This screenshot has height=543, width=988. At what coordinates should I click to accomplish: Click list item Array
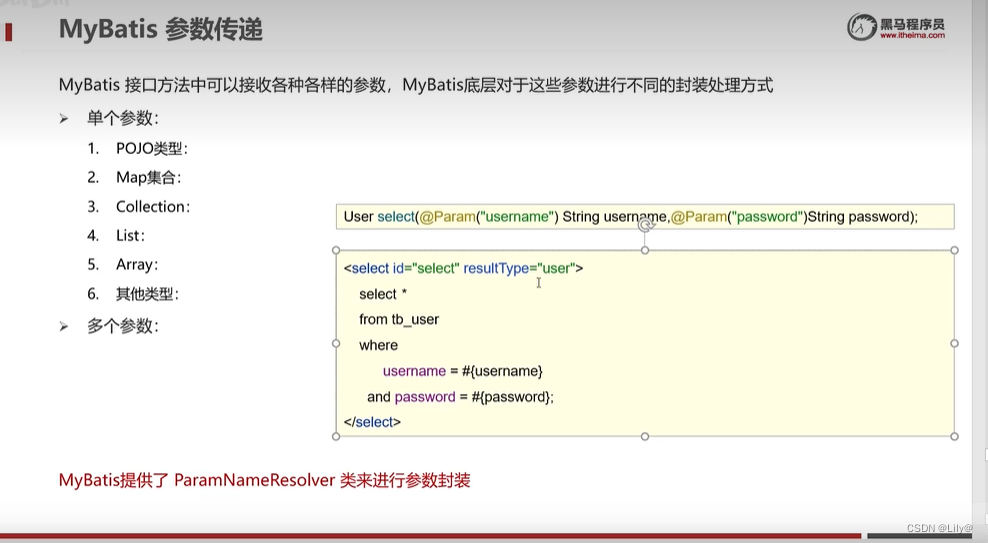[137, 265]
